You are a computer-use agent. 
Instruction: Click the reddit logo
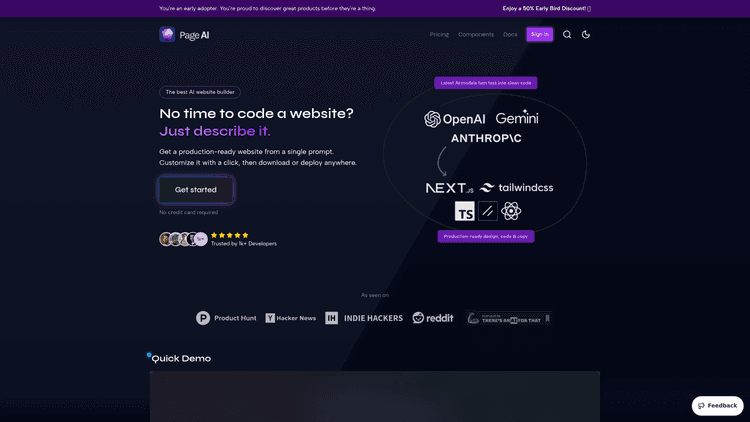(x=433, y=318)
